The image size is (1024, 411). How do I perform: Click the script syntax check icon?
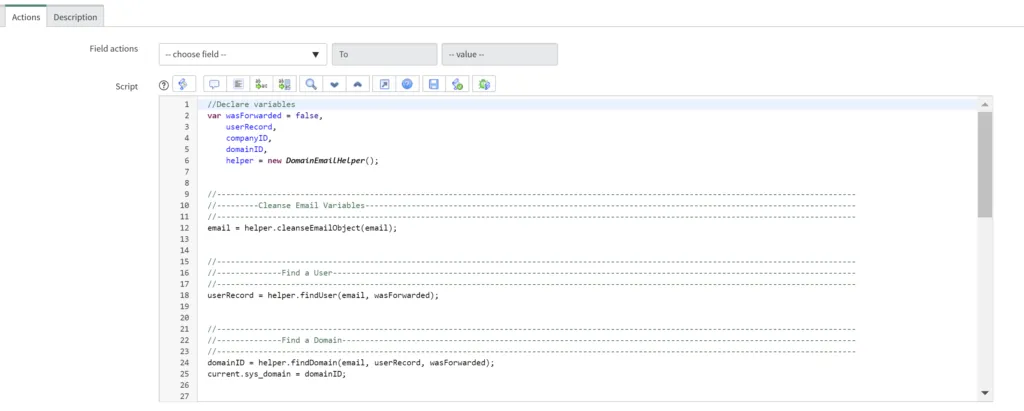point(457,85)
